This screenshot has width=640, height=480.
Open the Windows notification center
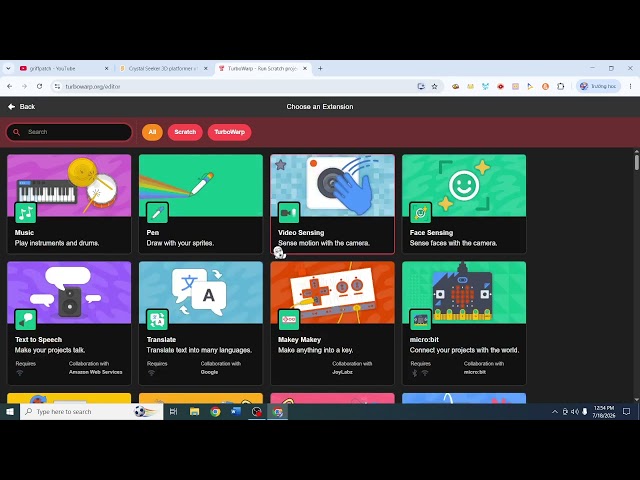click(x=627, y=412)
